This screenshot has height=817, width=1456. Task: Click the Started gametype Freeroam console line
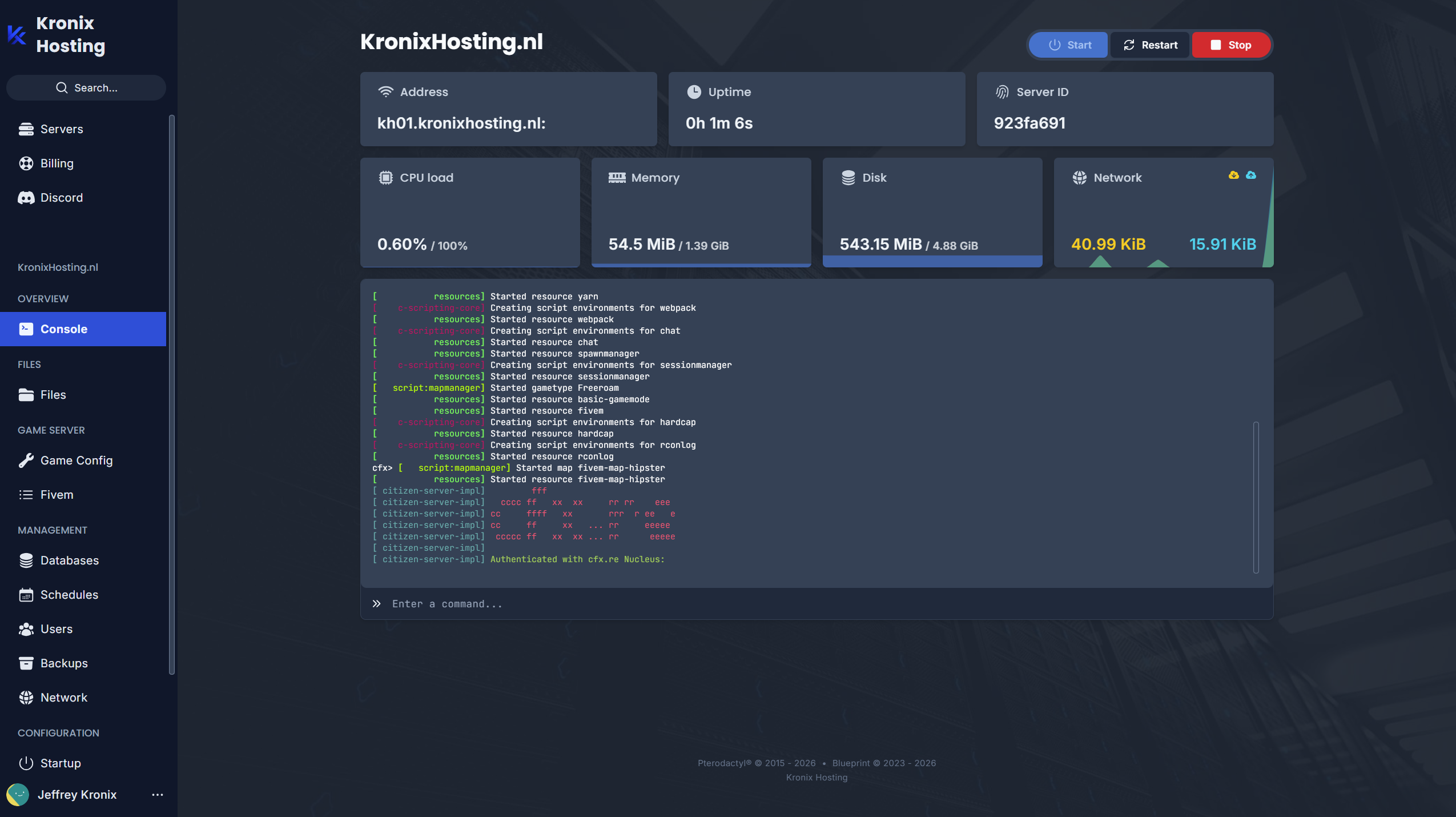496,388
